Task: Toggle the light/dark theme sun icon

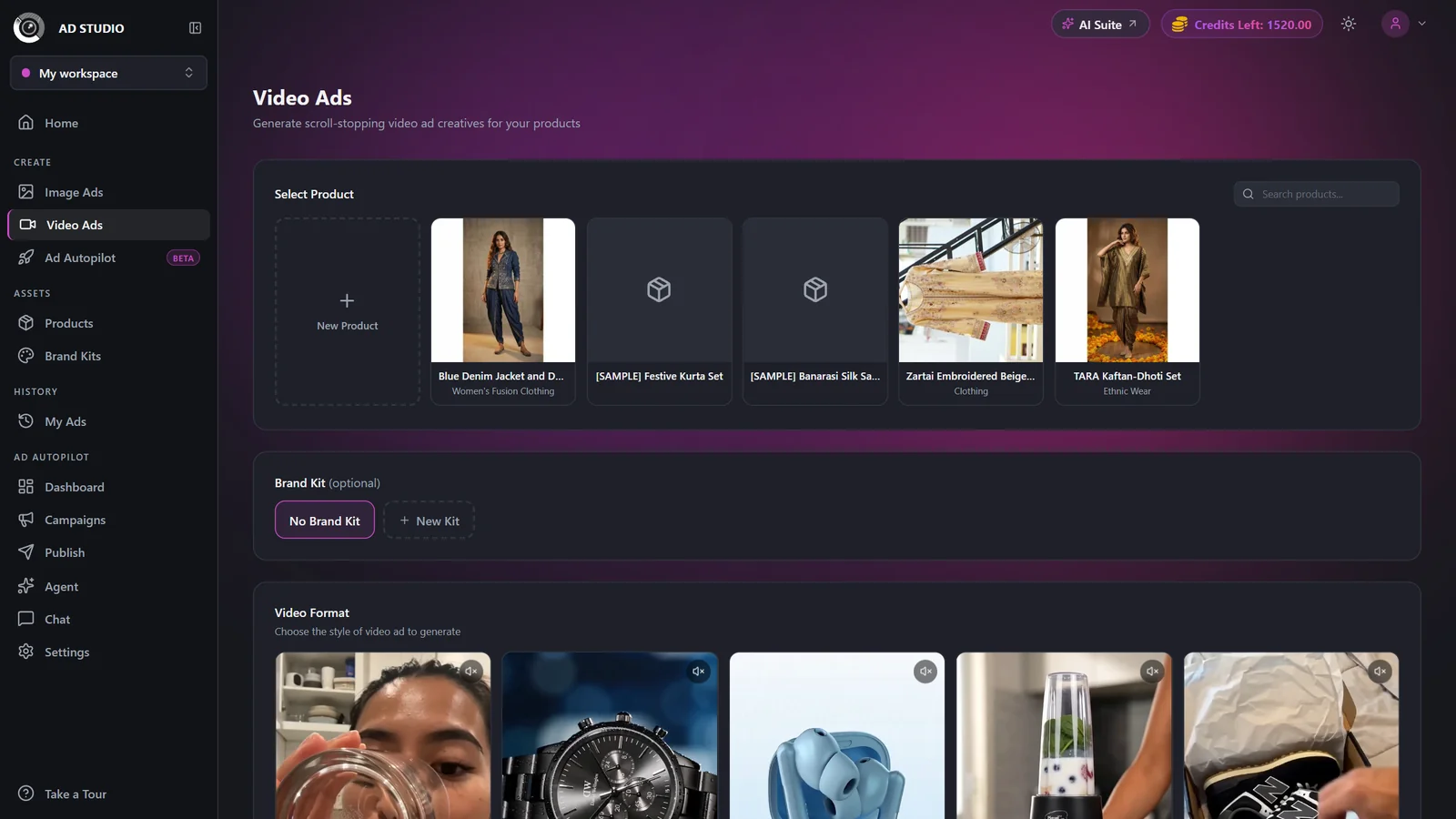Action: tap(1349, 25)
